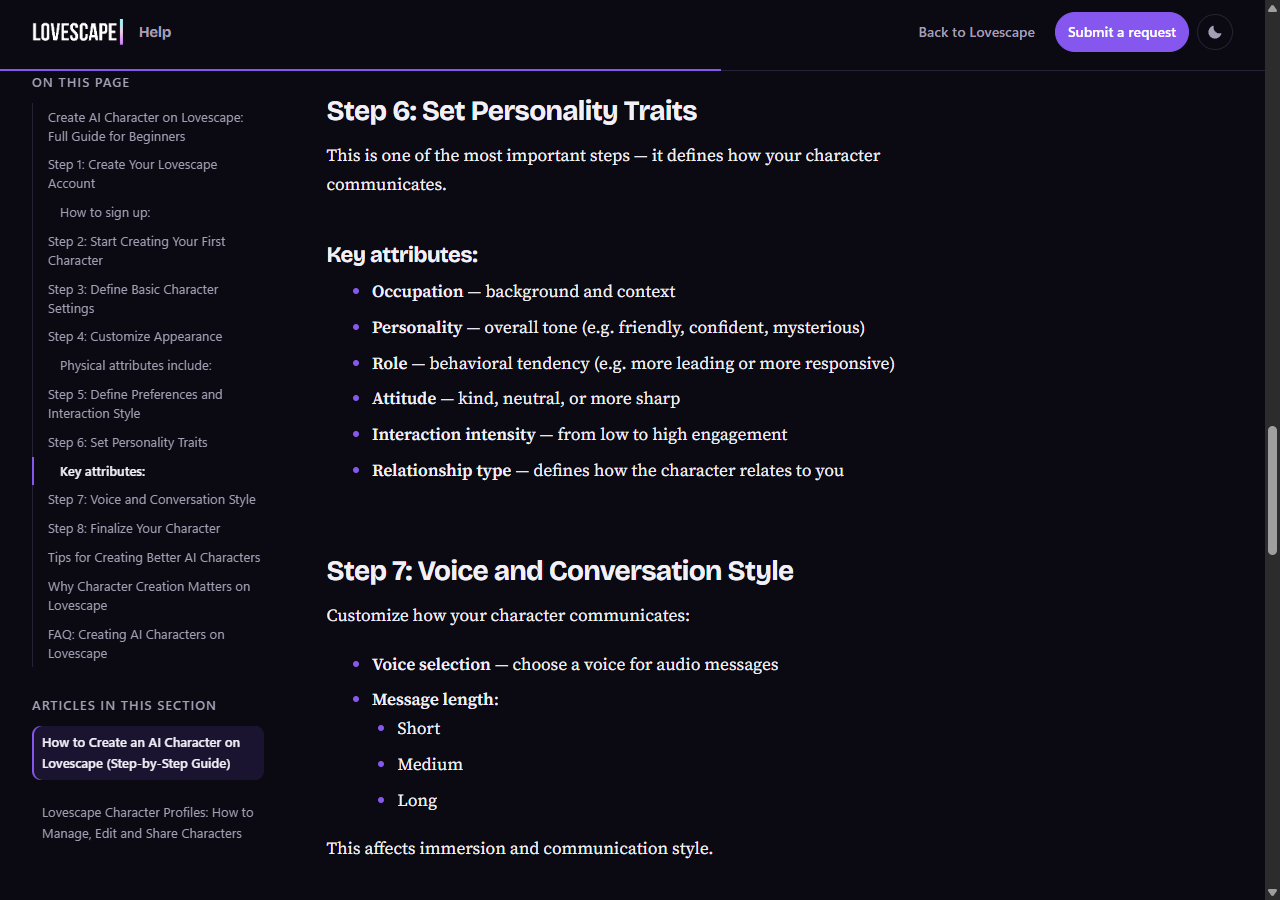Image resolution: width=1280 pixels, height=900 pixels.
Task: Click the Attitude bullet text
Action: point(526,399)
